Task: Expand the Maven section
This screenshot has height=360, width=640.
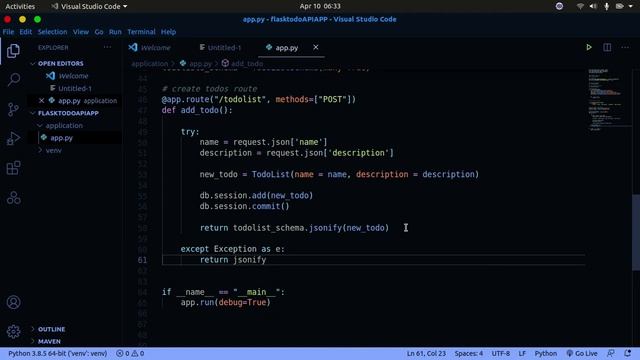Action: point(49,341)
